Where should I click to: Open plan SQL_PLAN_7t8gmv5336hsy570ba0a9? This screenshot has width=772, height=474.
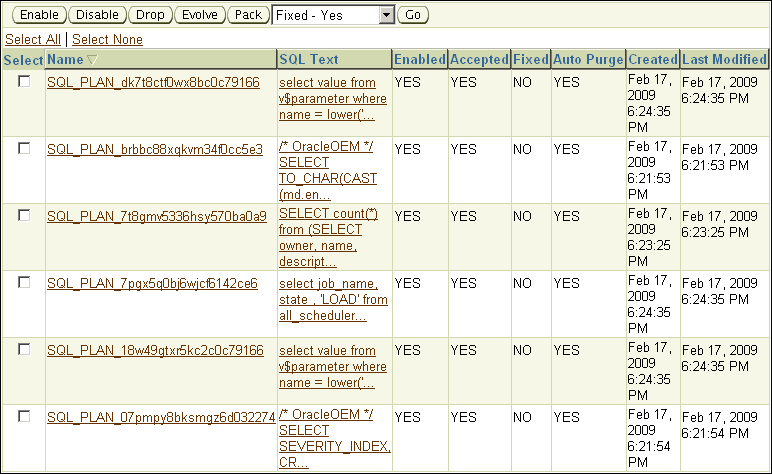157,216
